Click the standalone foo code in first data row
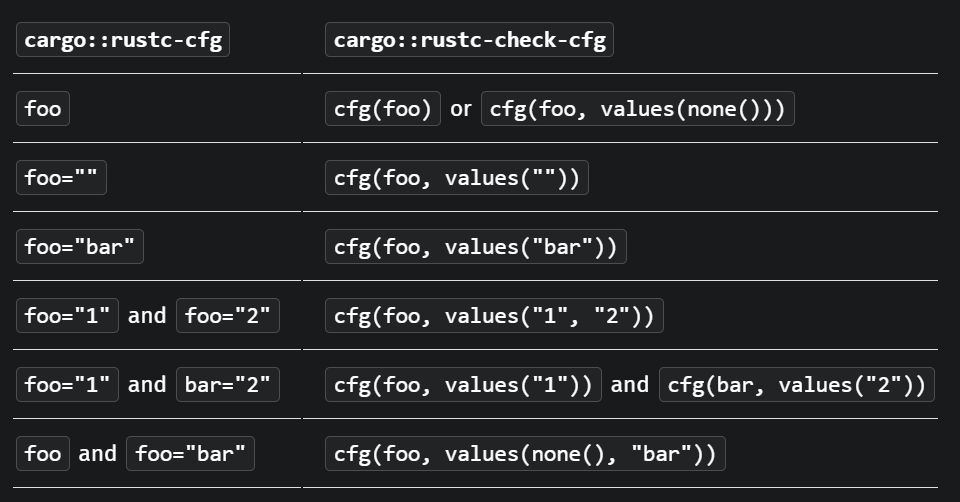Screen dimensions: 960x502 42,109
